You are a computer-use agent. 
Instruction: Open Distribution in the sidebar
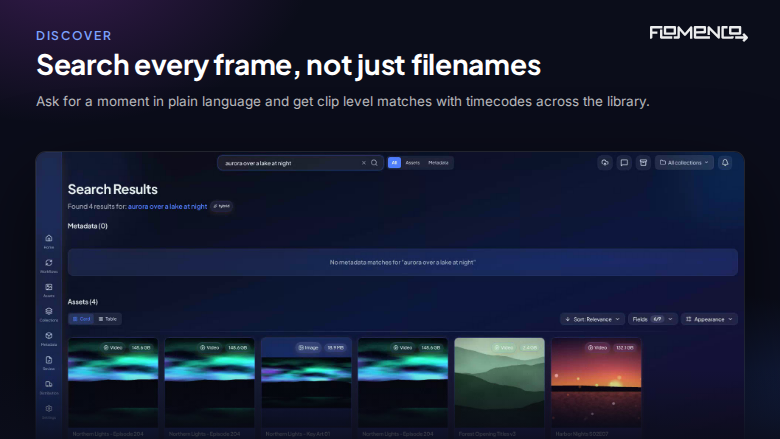click(49, 387)
